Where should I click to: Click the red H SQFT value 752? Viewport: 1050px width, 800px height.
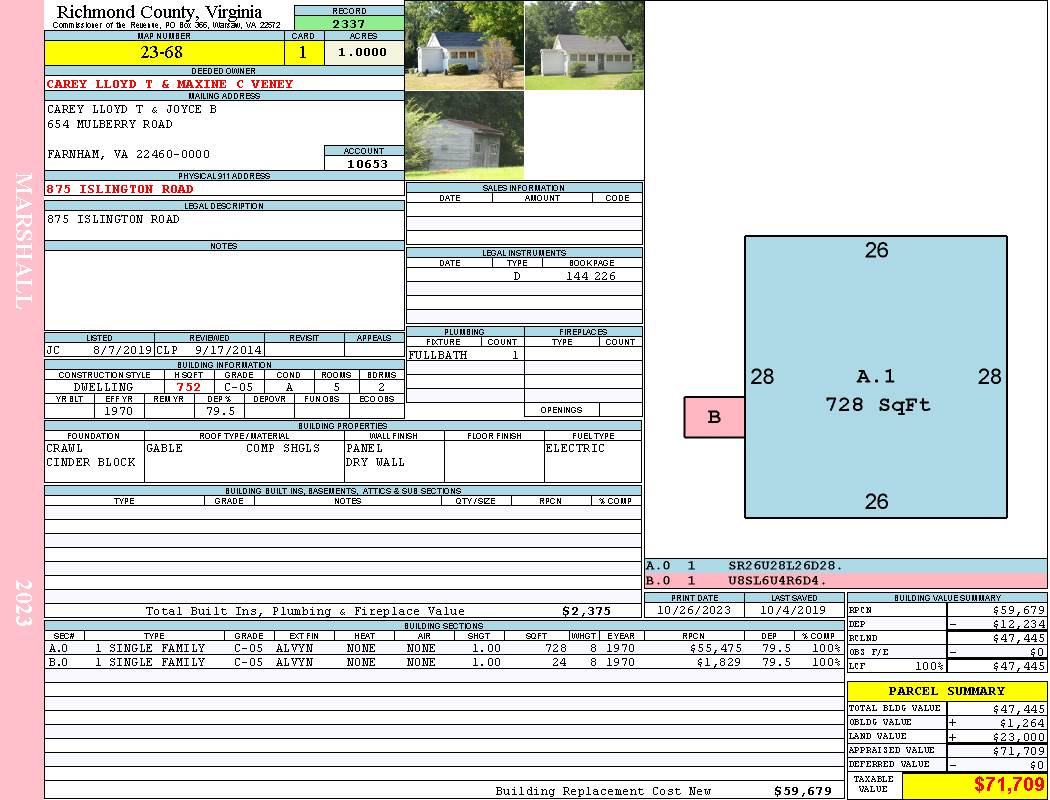[x=188, y=387]
